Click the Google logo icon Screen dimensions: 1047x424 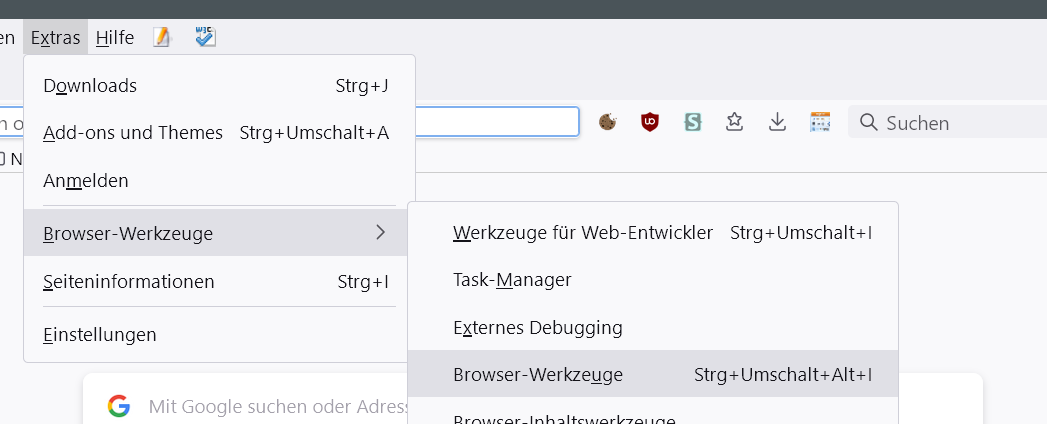pyautogui.click(x=119, y=406)
